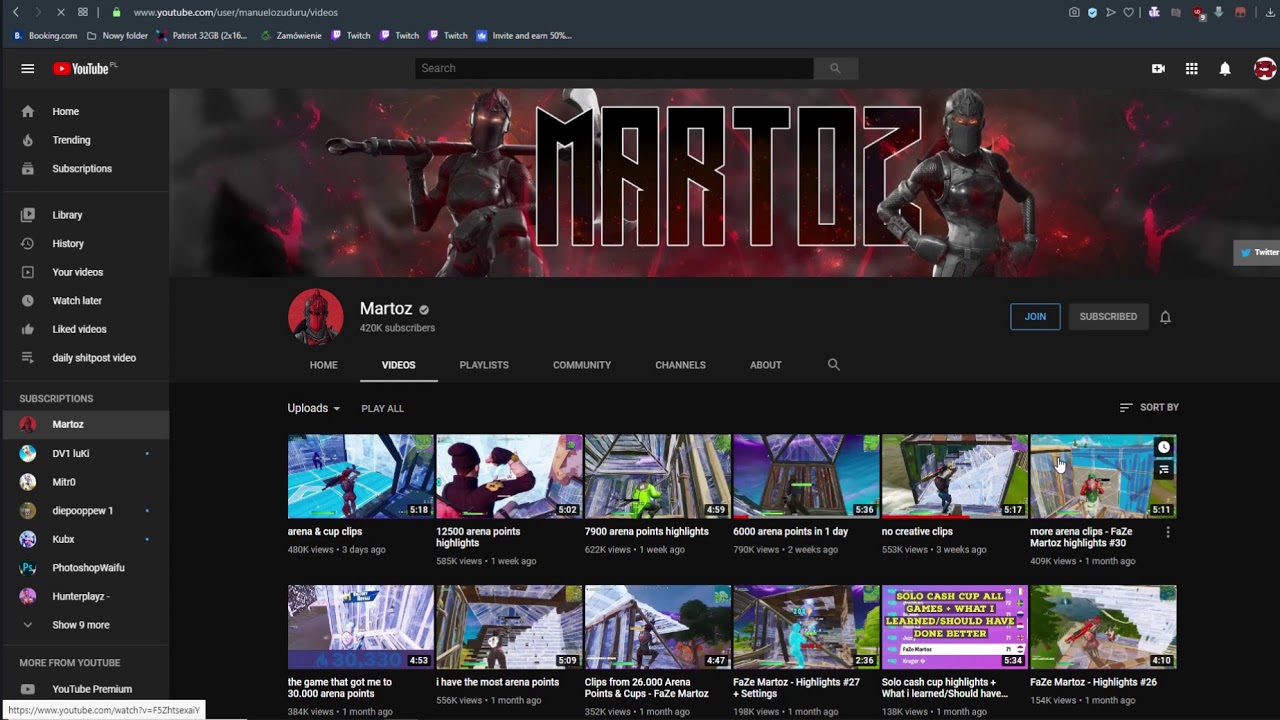1280x720 pixels.
Task: Open Library in sidebar
Action: click(x=85, y=215)
